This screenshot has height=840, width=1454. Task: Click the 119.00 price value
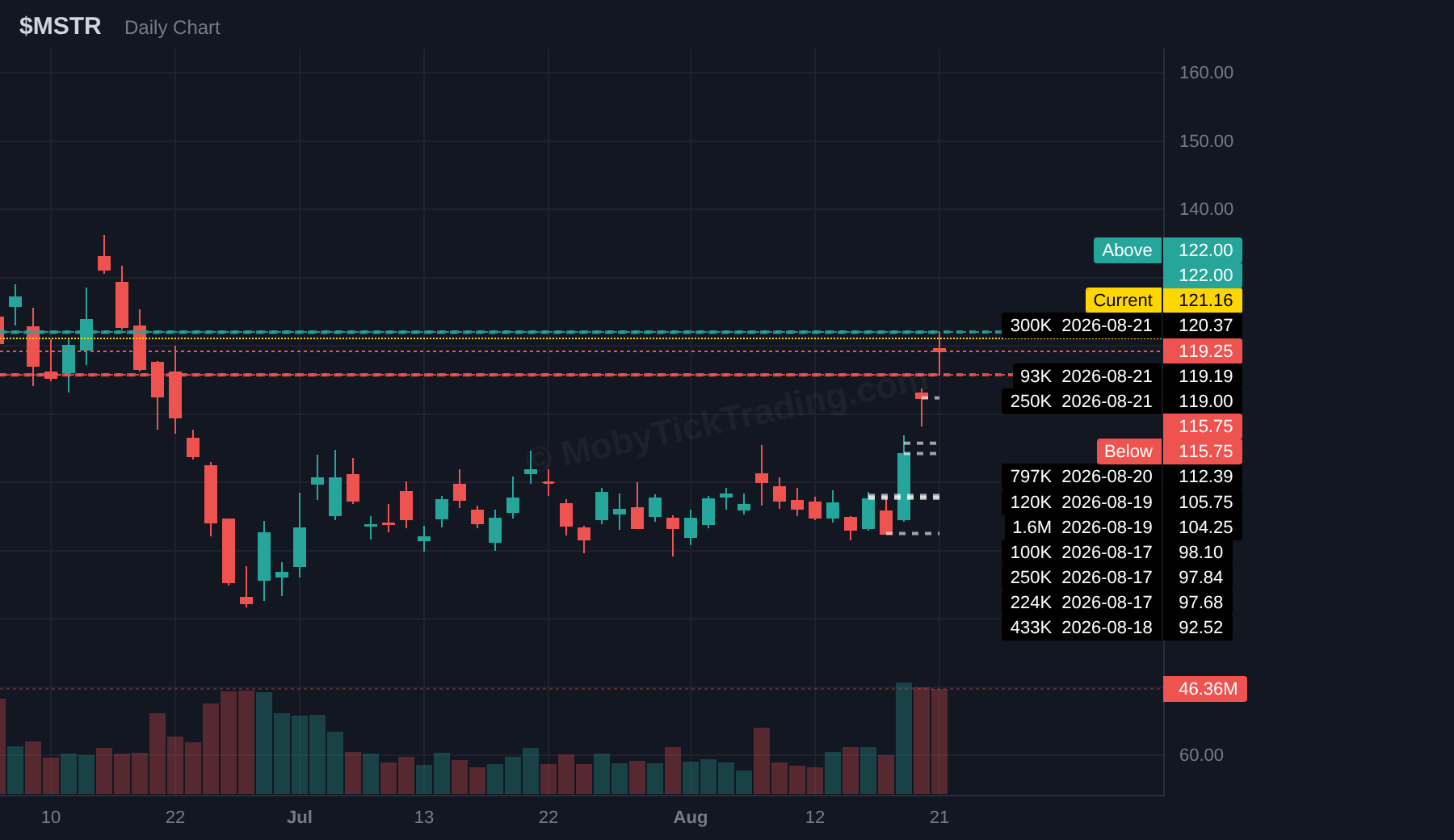pyautogui.click(x=1203, y=401)
